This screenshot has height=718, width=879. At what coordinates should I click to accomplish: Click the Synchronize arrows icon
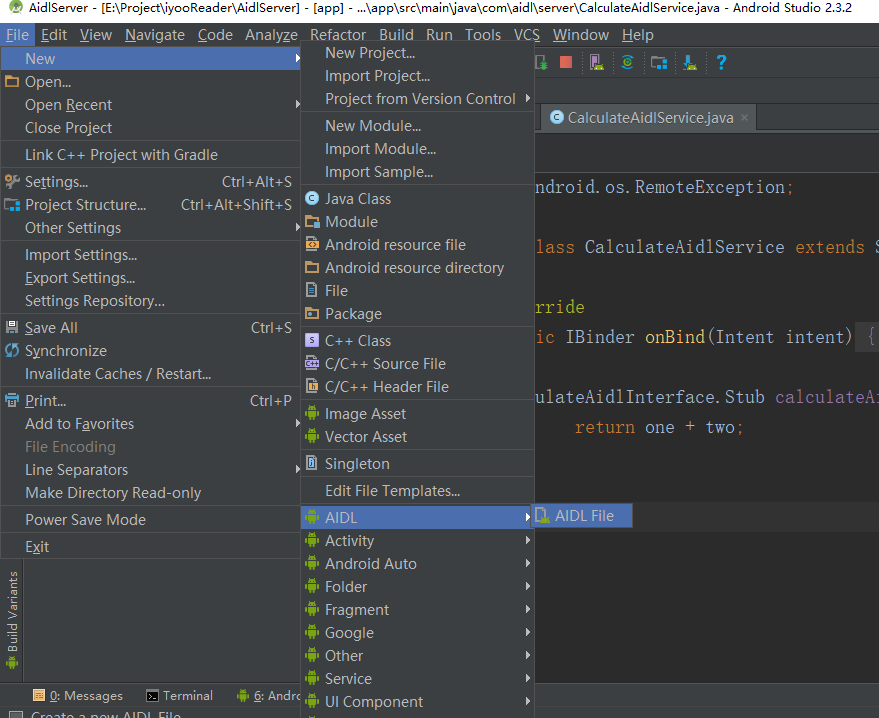coord(12,350)
